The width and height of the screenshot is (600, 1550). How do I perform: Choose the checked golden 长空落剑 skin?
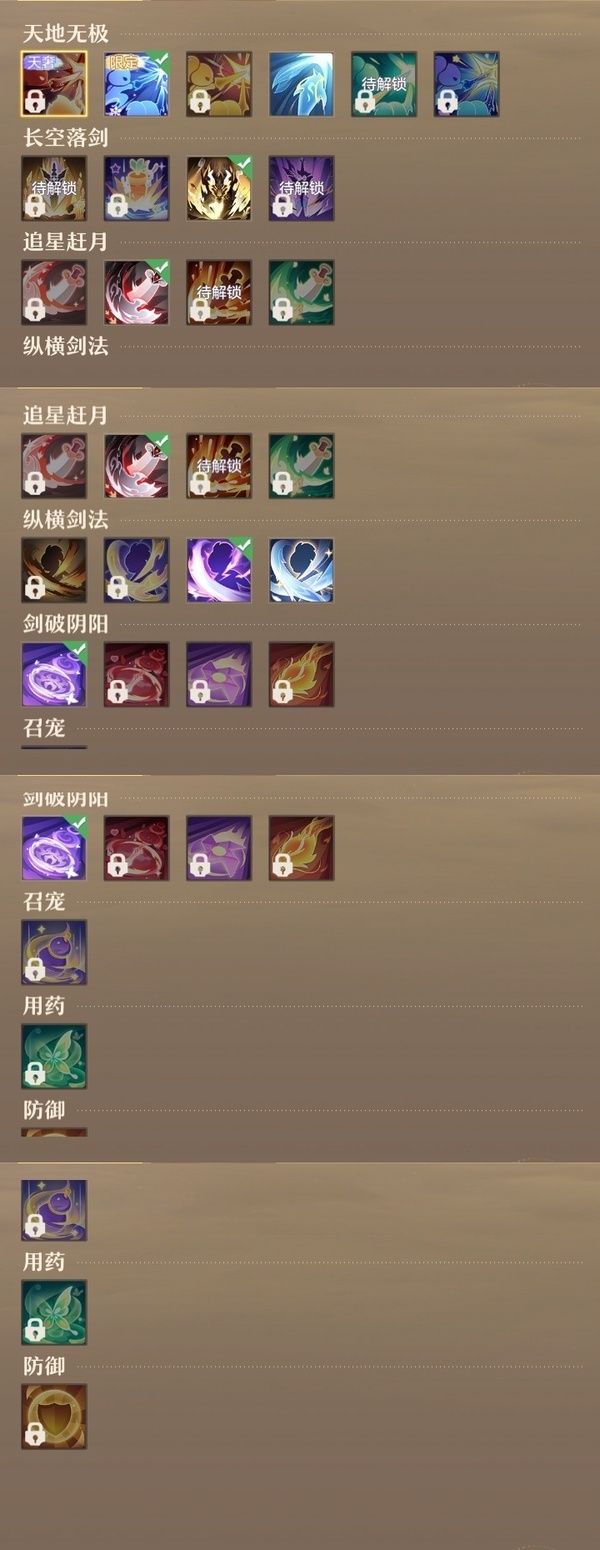pos(219,188)
